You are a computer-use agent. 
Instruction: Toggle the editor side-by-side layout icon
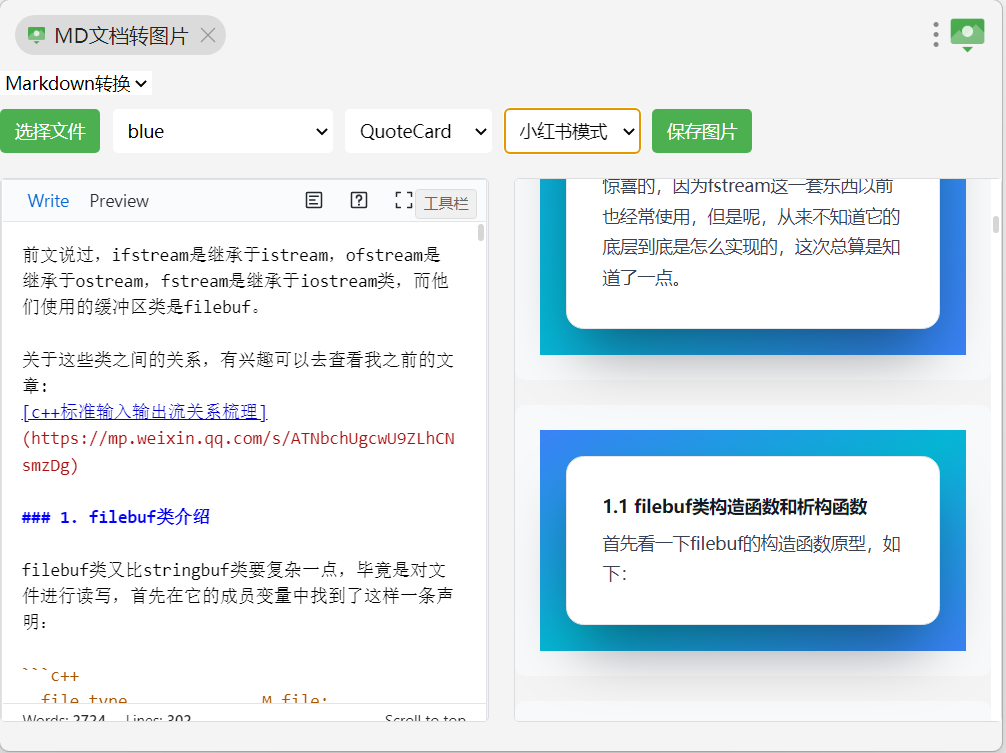tap(314, 200)
